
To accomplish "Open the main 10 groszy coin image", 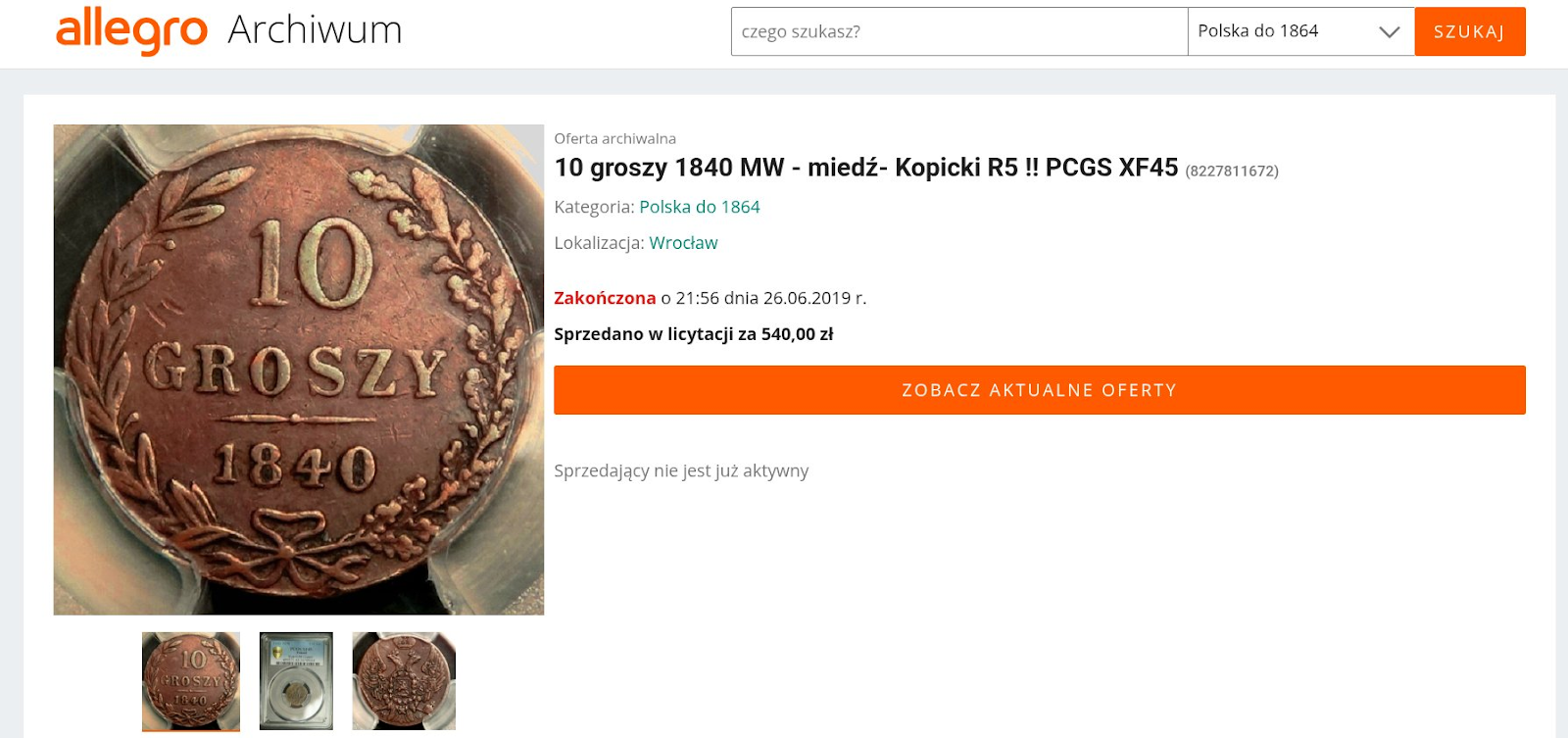I will pos(299,369).
